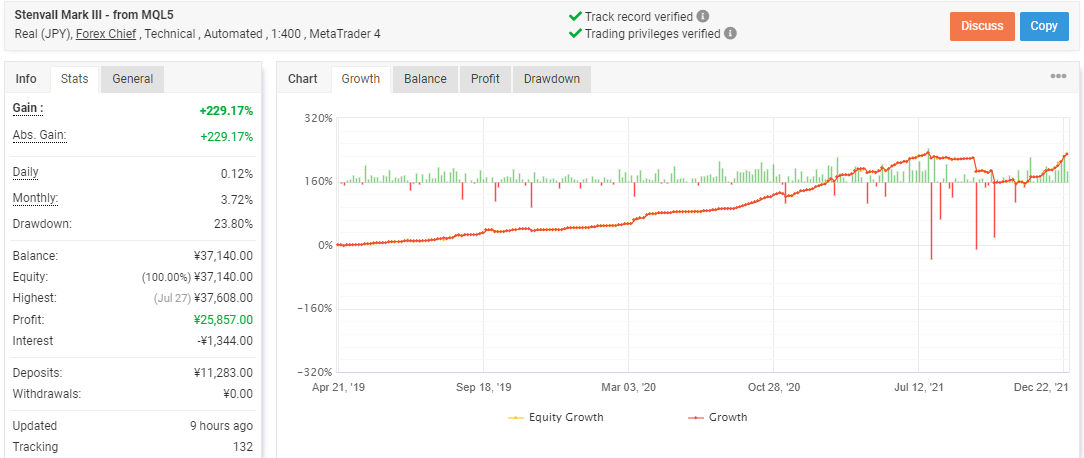The width and height of the screenshot is (1084, 458).
Task: Select the Growth chart tab
Action: pyautogui.click(x=361, y=79)
